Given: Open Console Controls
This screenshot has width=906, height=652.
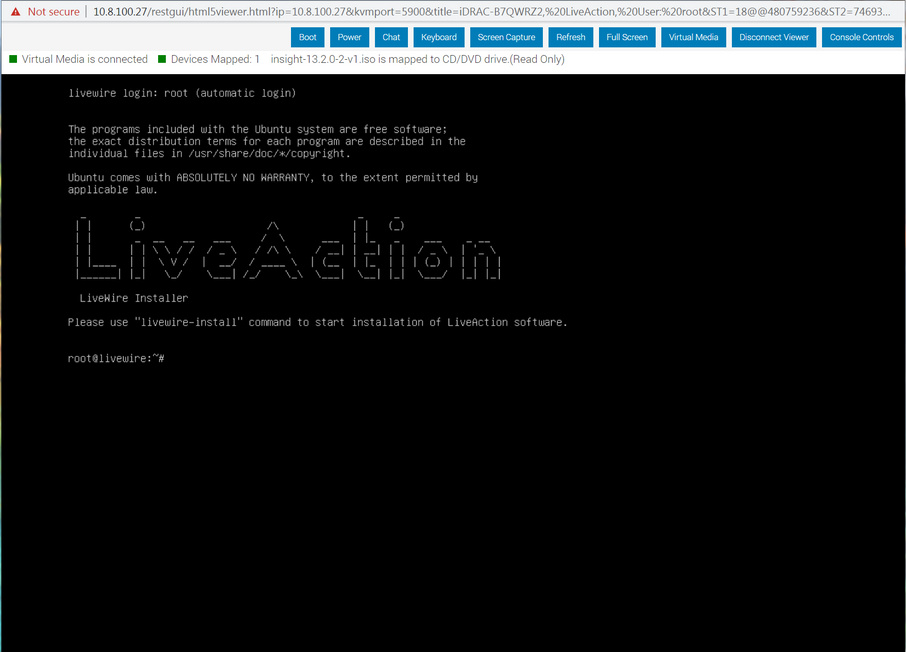Looking at the screenshot, I should click(862, 37).
